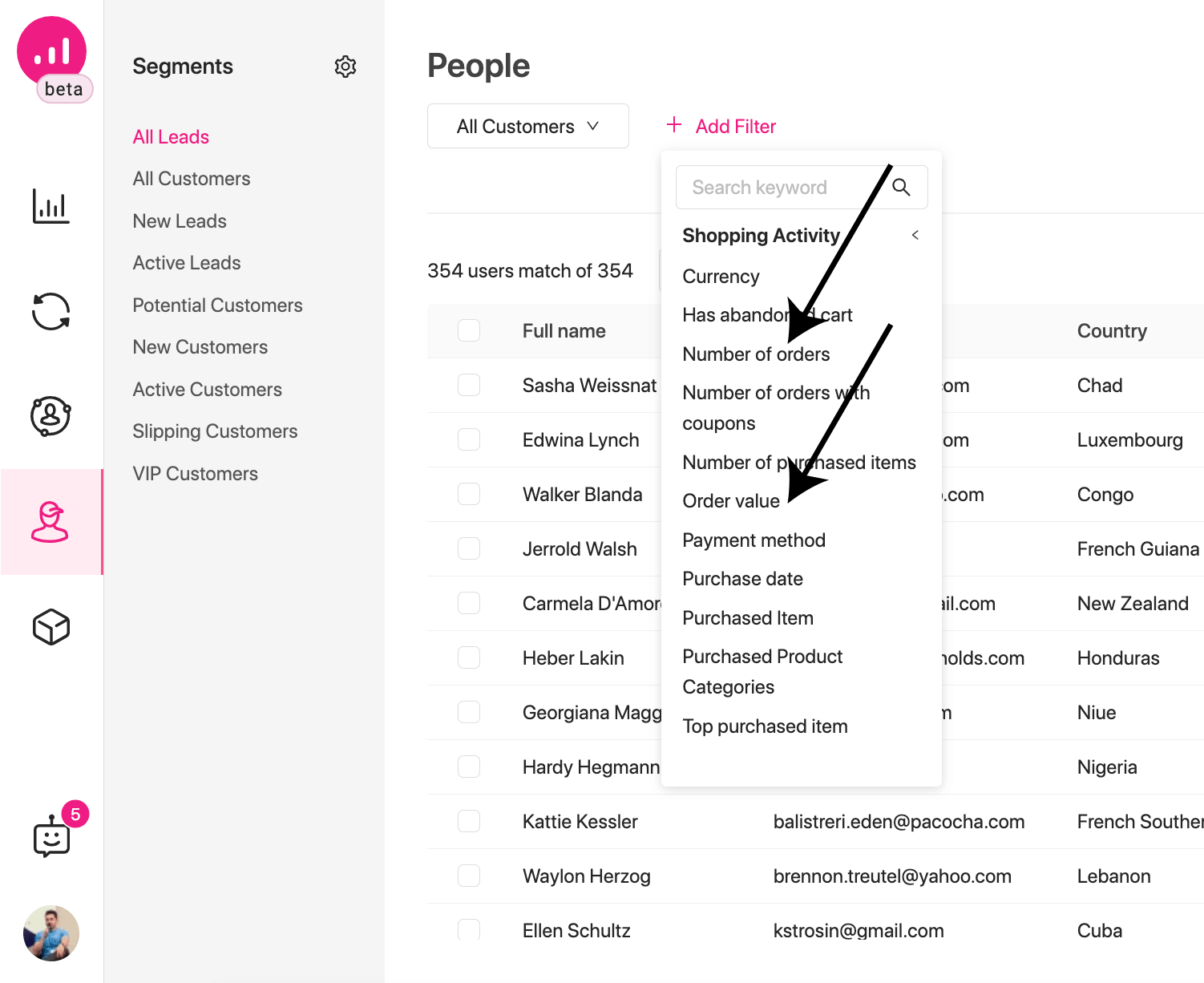Click the search magnifier in filter popup
The image size is (1204, 983).
[901, 187]
